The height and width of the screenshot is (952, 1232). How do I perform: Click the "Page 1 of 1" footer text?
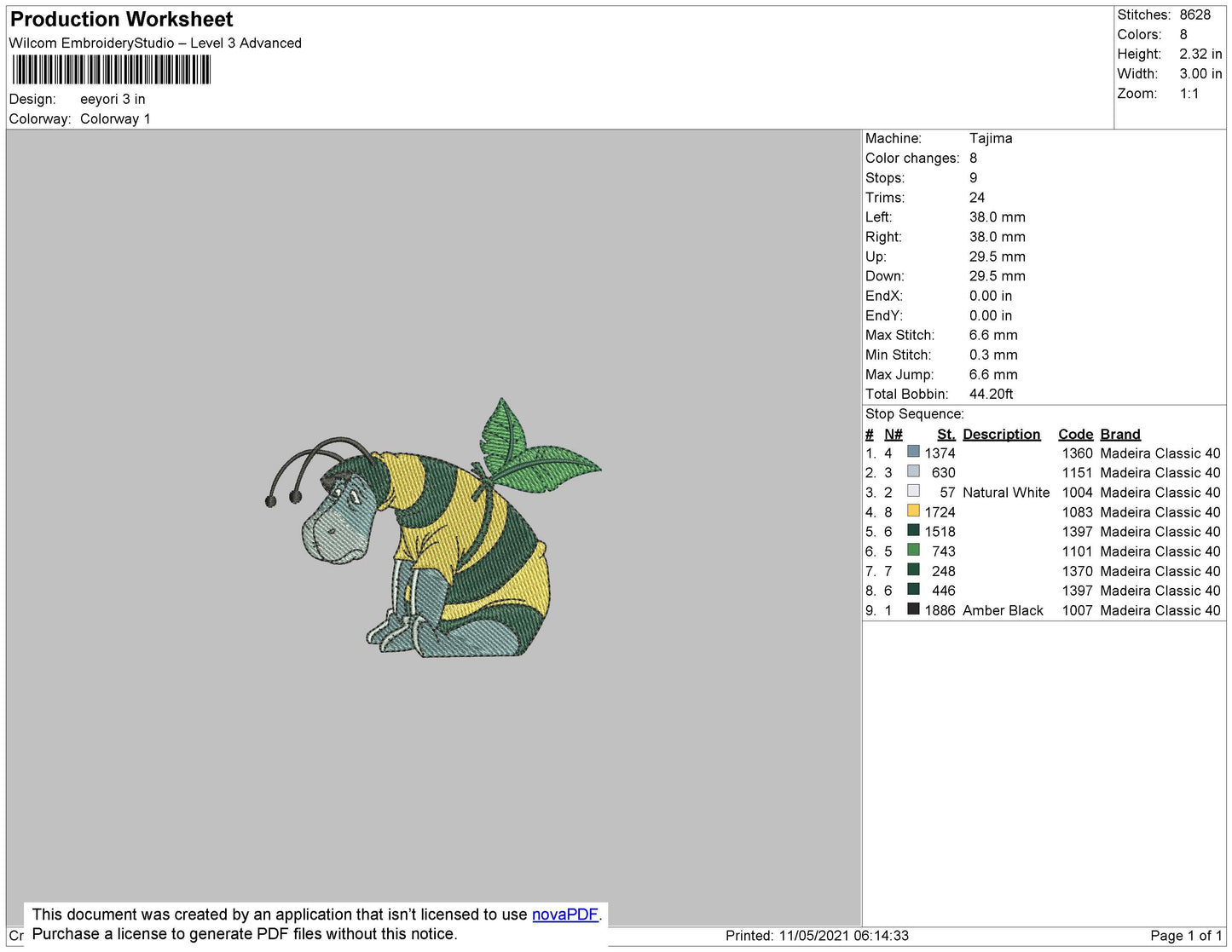click(x=1187, y=936)
